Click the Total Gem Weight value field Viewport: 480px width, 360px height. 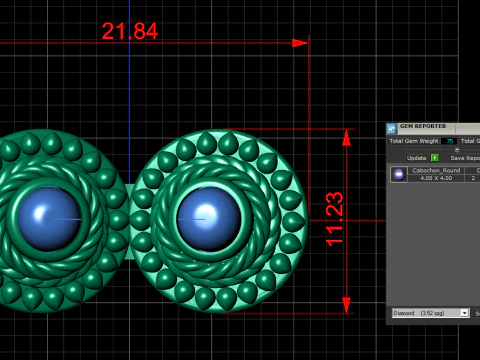click(x=449, y=141)
